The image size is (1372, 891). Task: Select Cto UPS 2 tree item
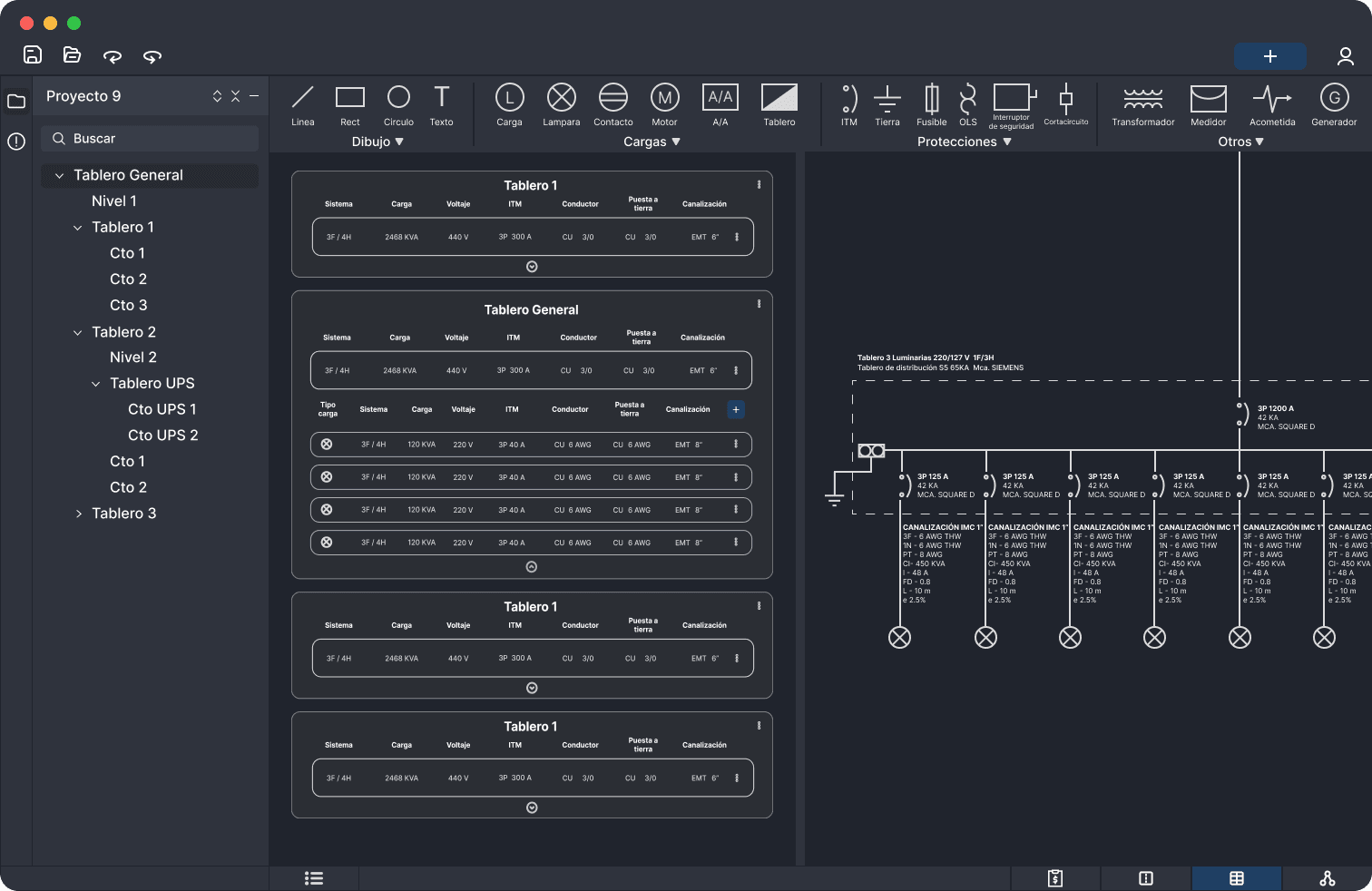pos(163,436)
